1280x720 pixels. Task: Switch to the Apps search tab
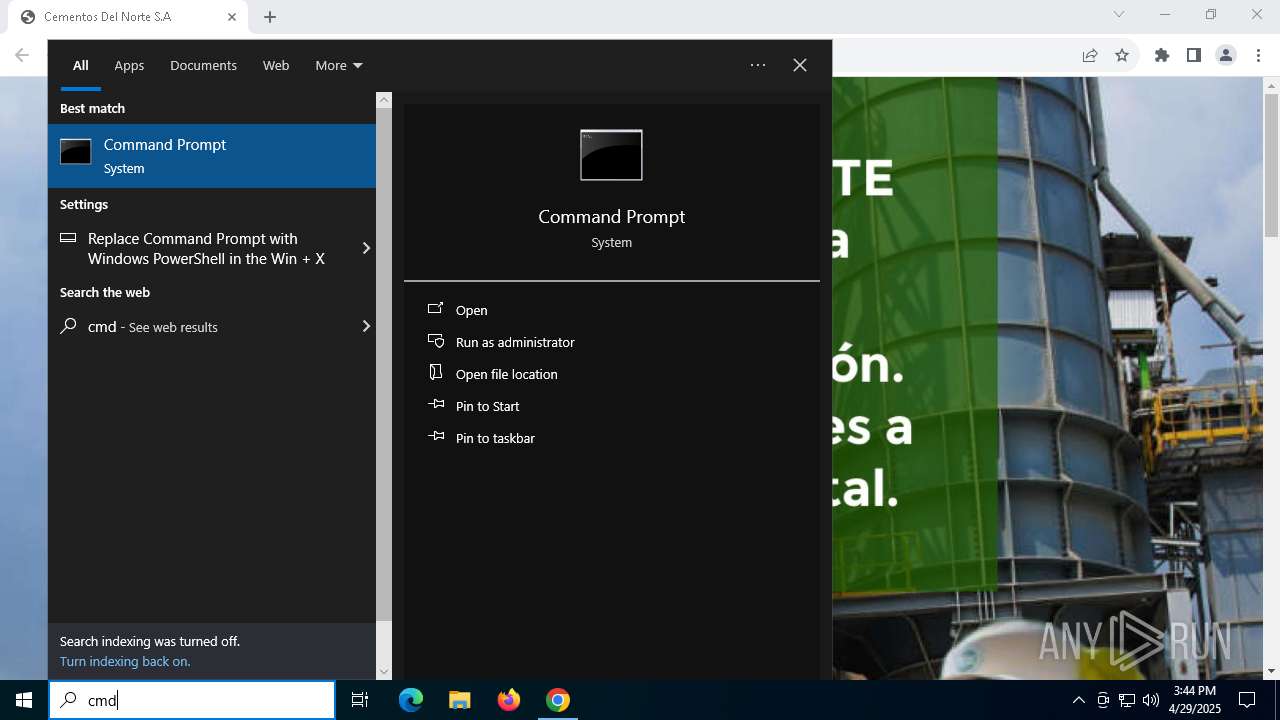(129, 65)
